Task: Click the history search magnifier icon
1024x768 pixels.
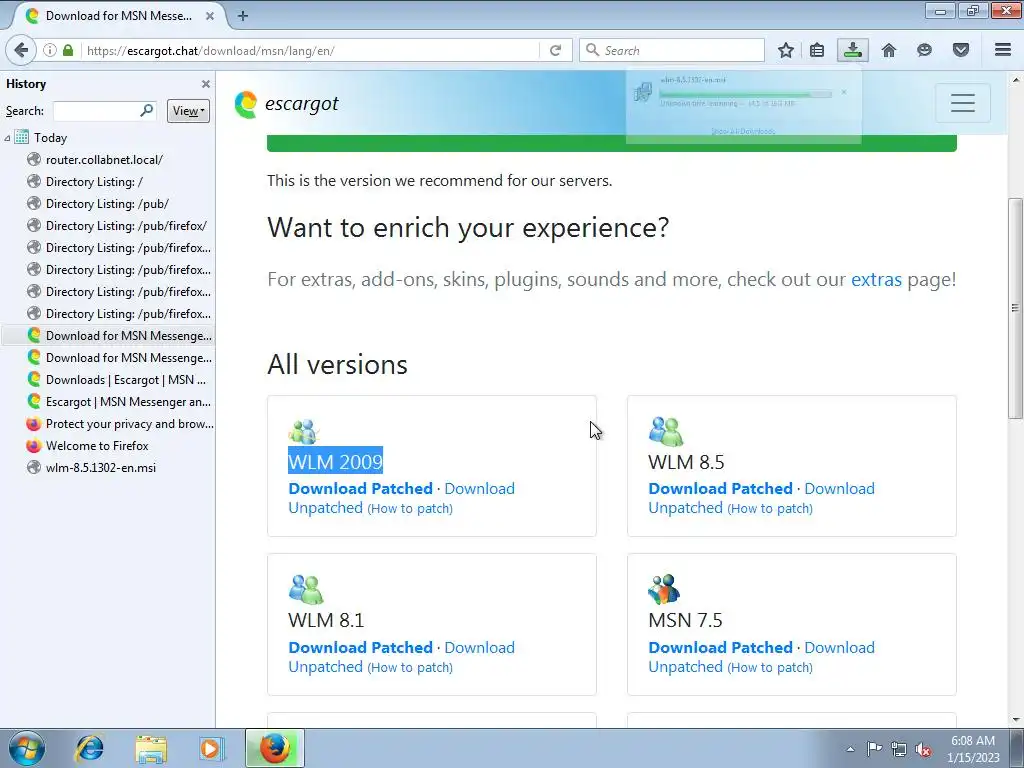Action: (146, 110)
